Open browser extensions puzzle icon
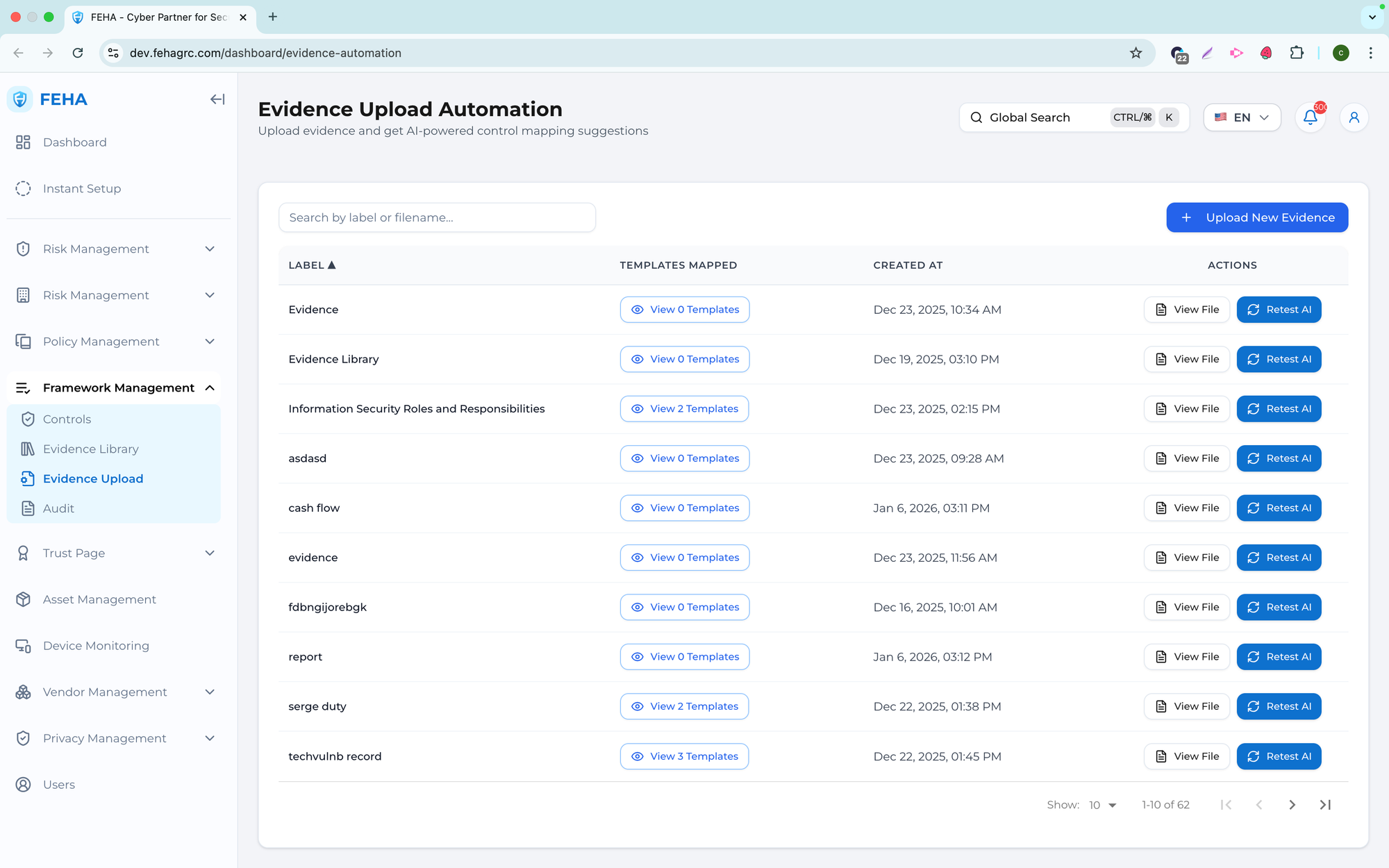Screen dimensions: 1389x868 1297,53
